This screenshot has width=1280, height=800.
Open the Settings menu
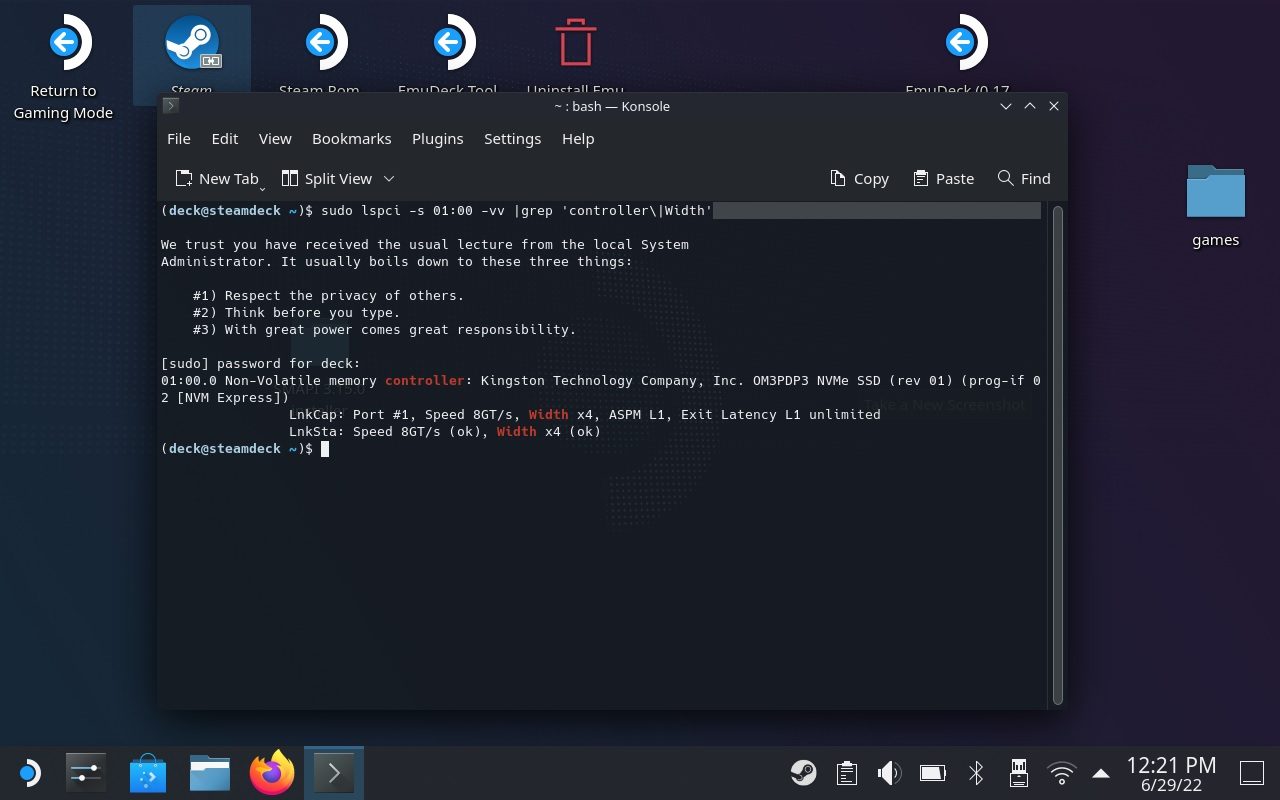pyautogui.click(x=512, y=139)
